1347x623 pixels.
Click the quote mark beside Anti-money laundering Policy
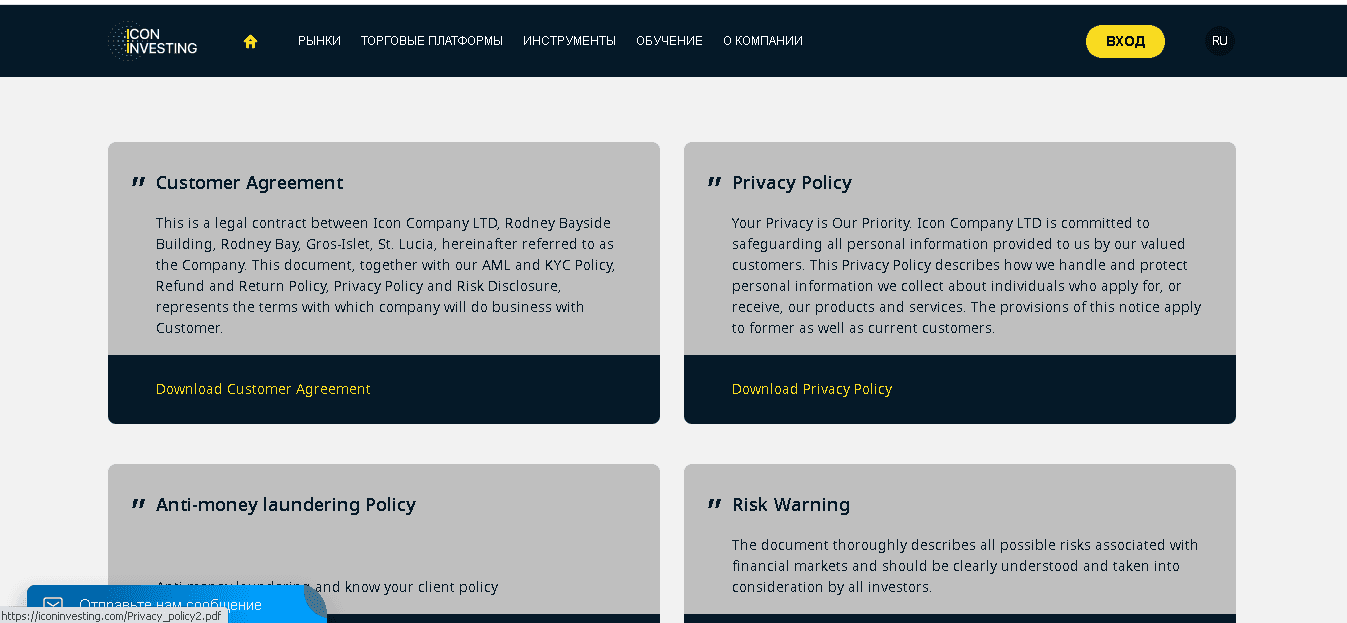click(x=138, y=504)
